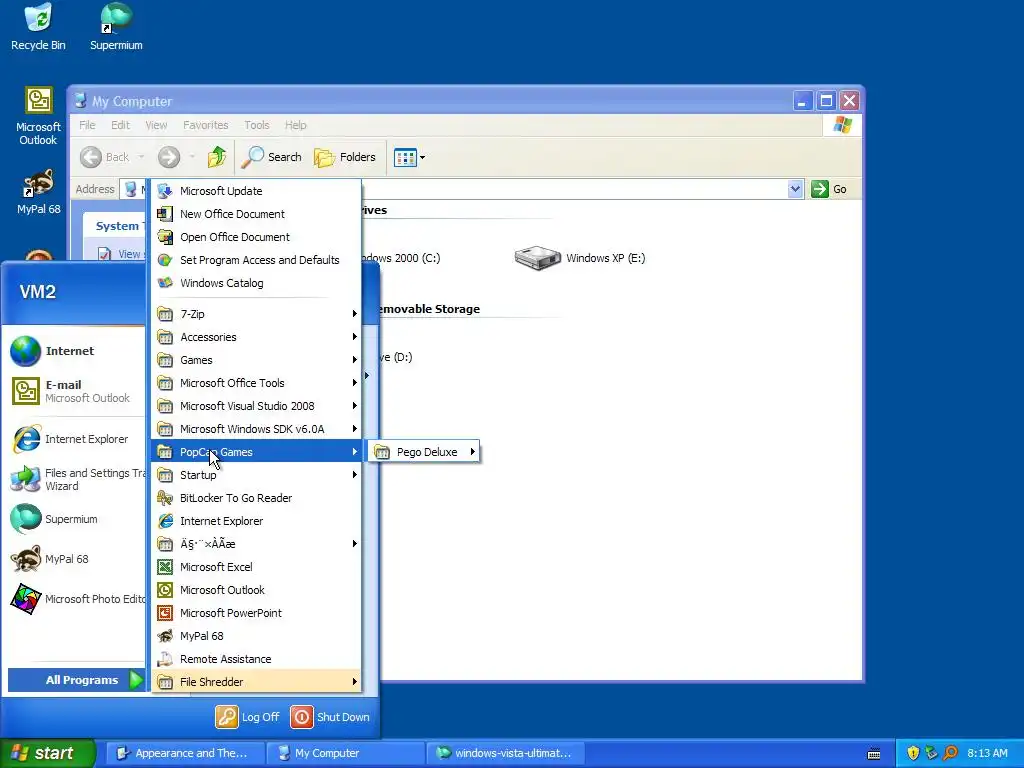Open Microsoft Photo Editor

click(75, 599)
